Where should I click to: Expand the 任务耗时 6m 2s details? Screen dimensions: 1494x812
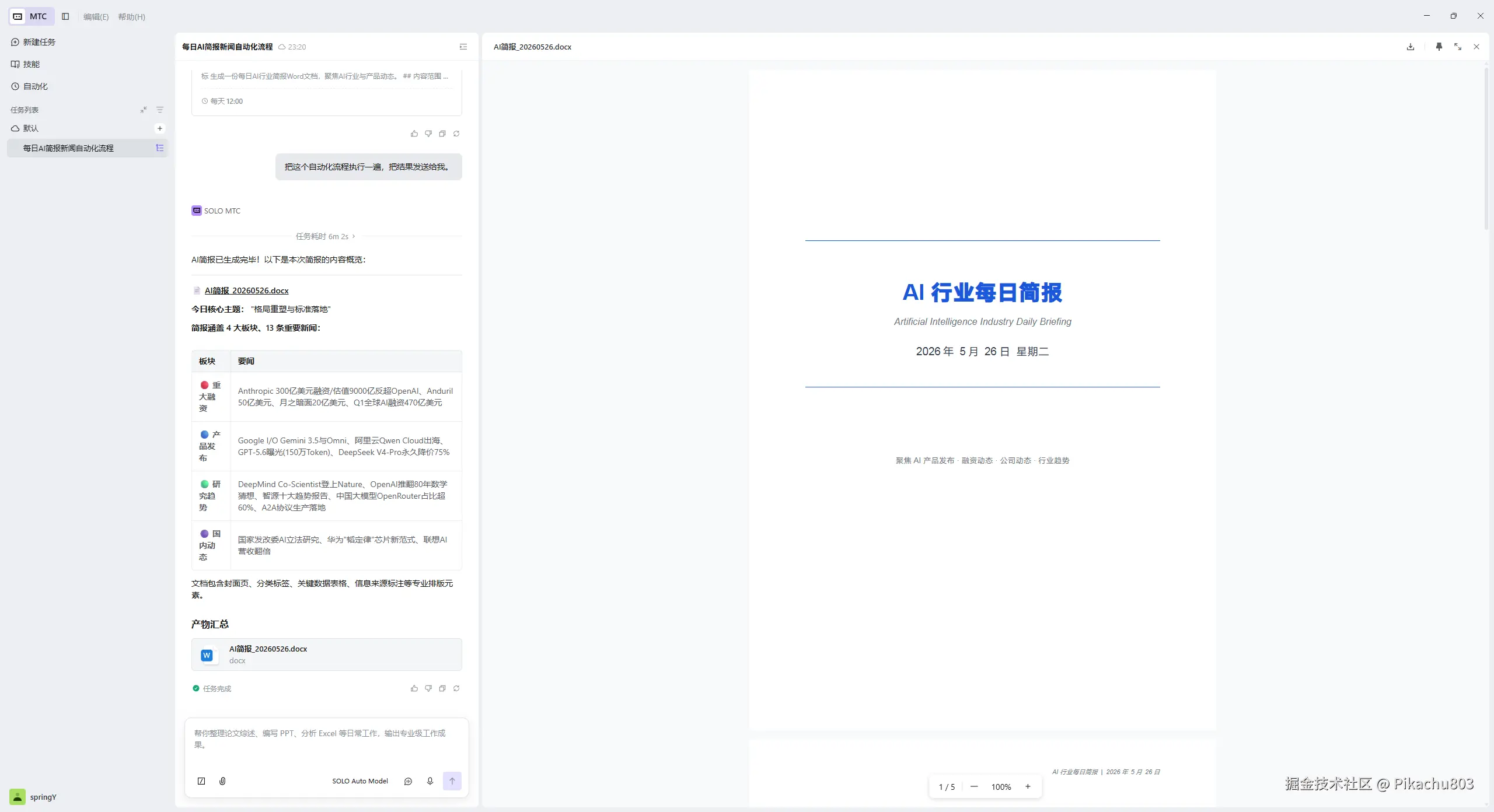(326, 236)
